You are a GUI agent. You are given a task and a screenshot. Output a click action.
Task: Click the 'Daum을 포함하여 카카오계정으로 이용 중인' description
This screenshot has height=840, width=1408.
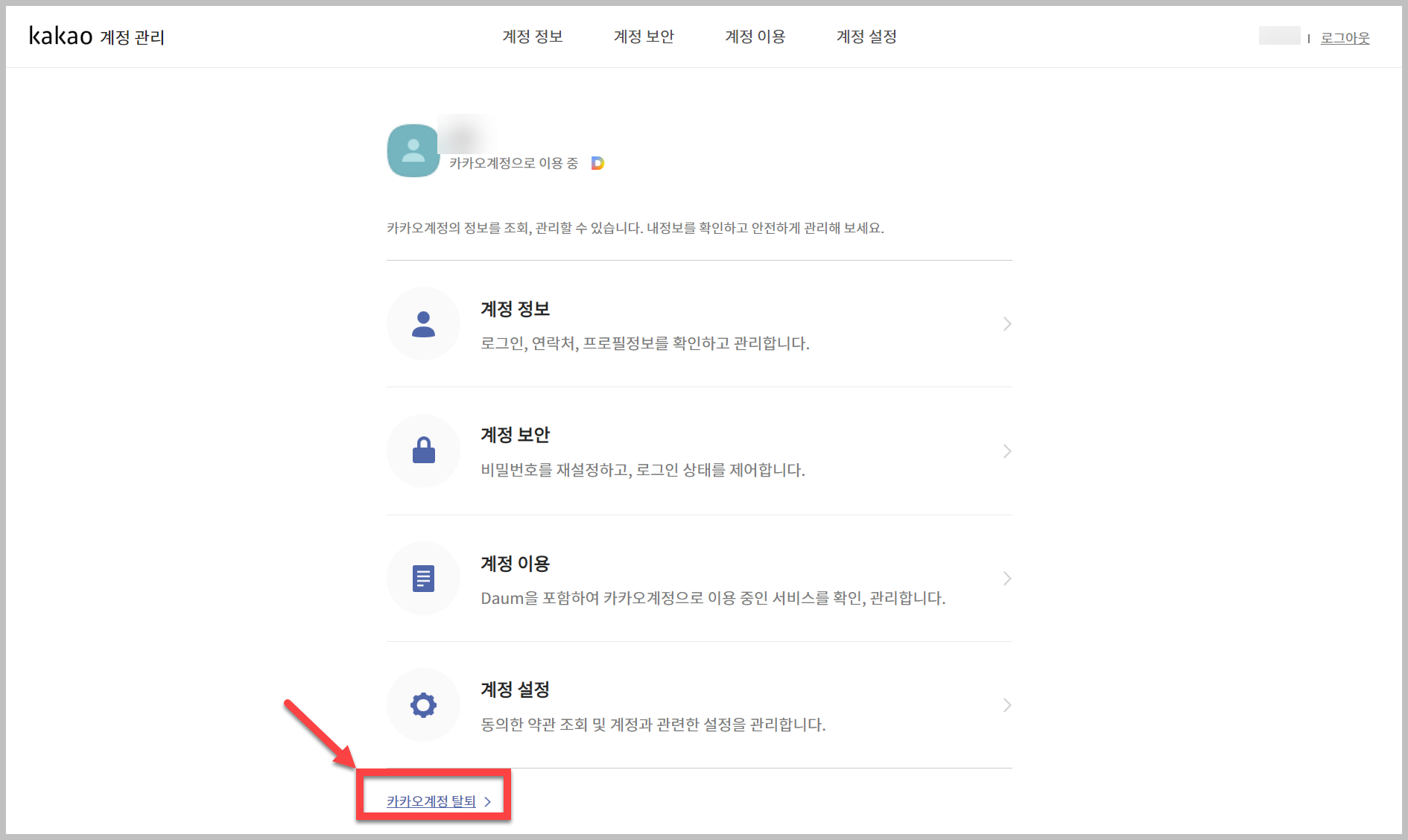713,598
